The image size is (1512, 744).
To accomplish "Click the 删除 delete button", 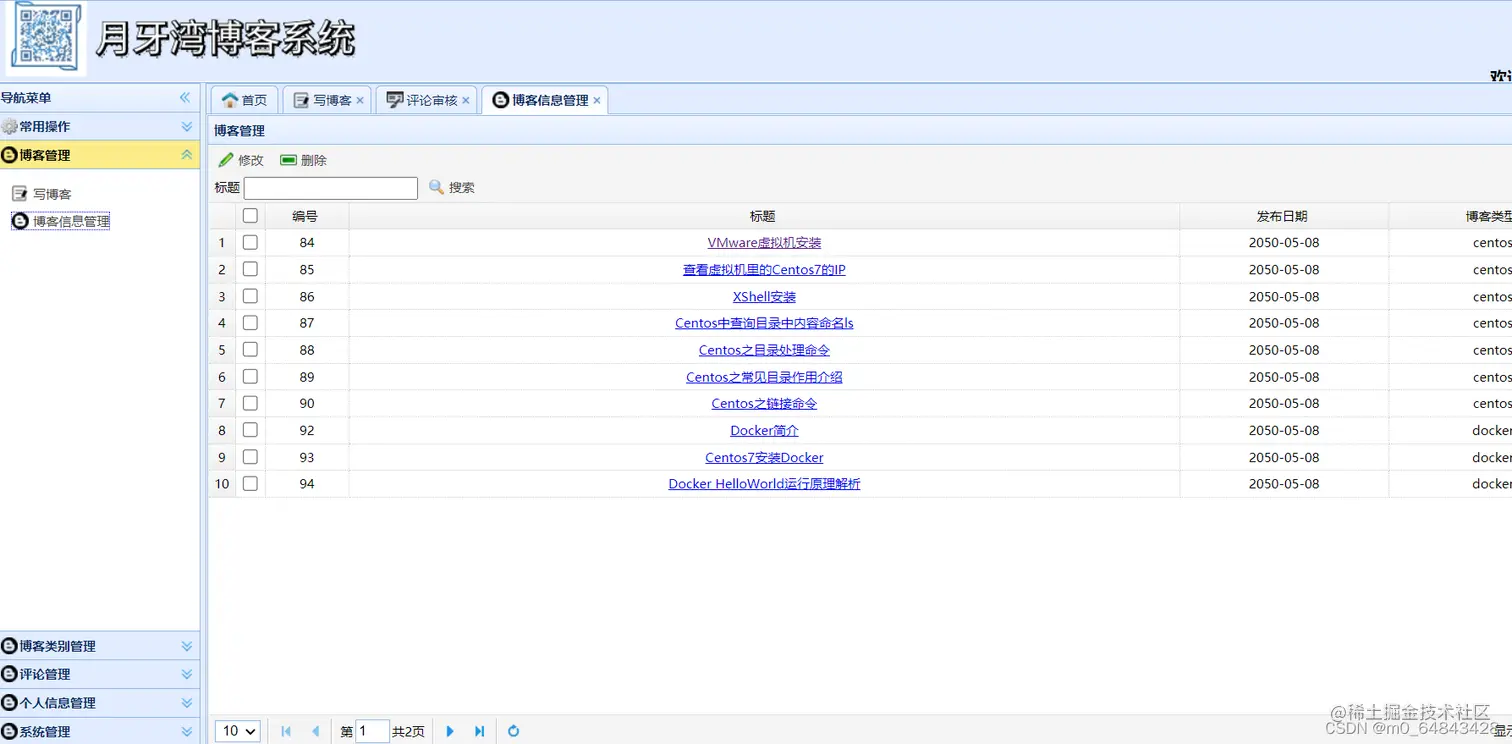I will click(x=304, y=160).
